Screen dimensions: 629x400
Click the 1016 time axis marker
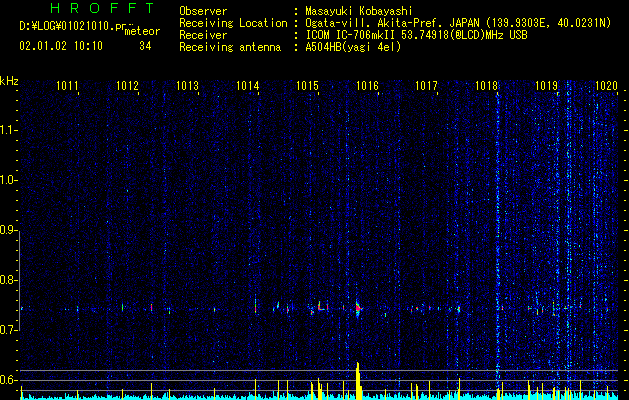367,86
